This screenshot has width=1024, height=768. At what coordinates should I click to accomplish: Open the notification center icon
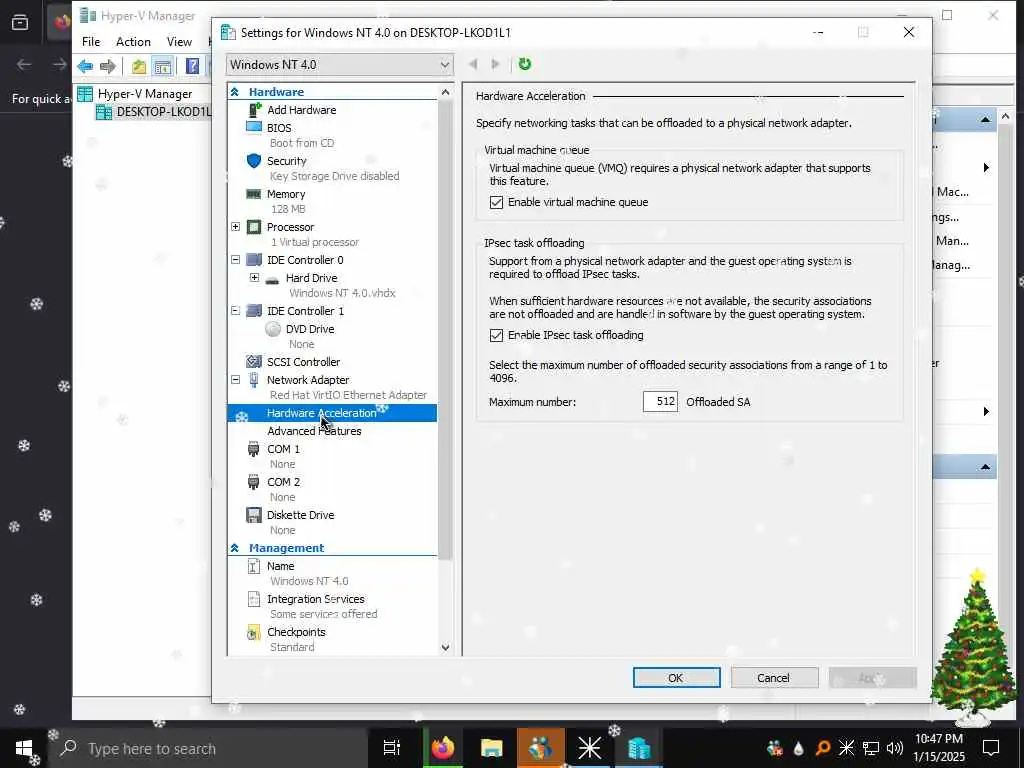click(991, 748)
